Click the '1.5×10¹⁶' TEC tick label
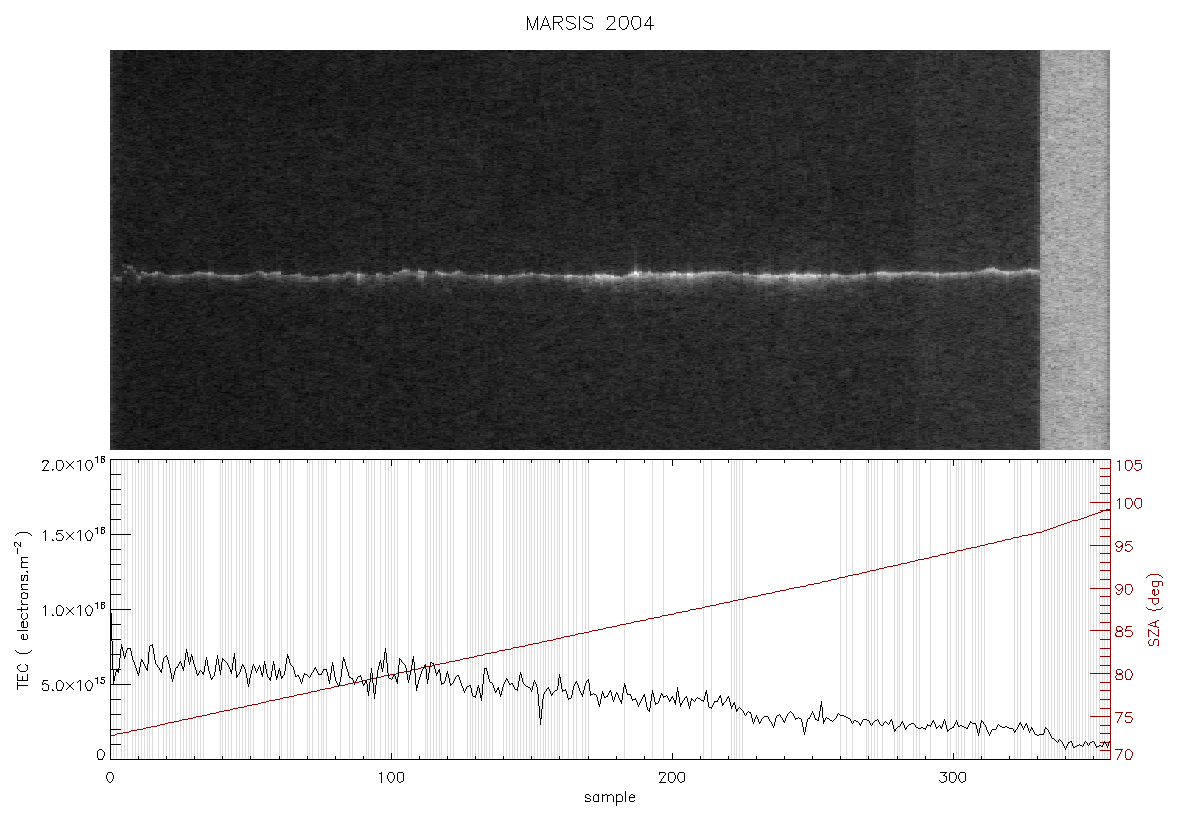The image size is (1180, 830). point(74,535)
